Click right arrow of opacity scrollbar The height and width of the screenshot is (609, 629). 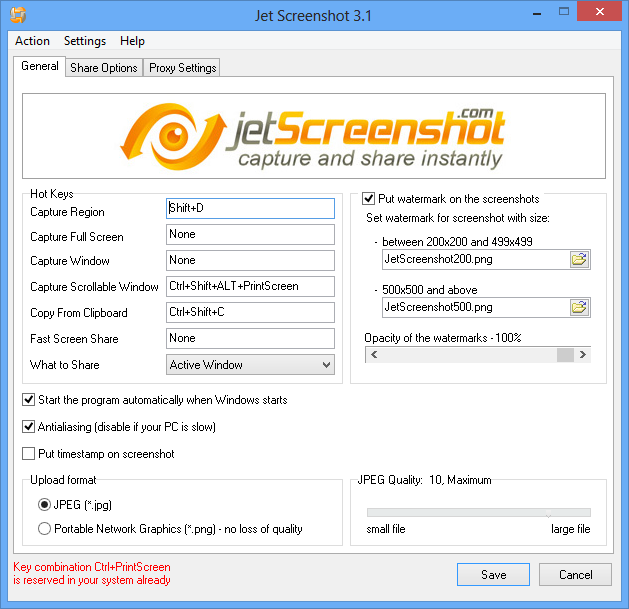pyautogui.click(x=582, y=355)
